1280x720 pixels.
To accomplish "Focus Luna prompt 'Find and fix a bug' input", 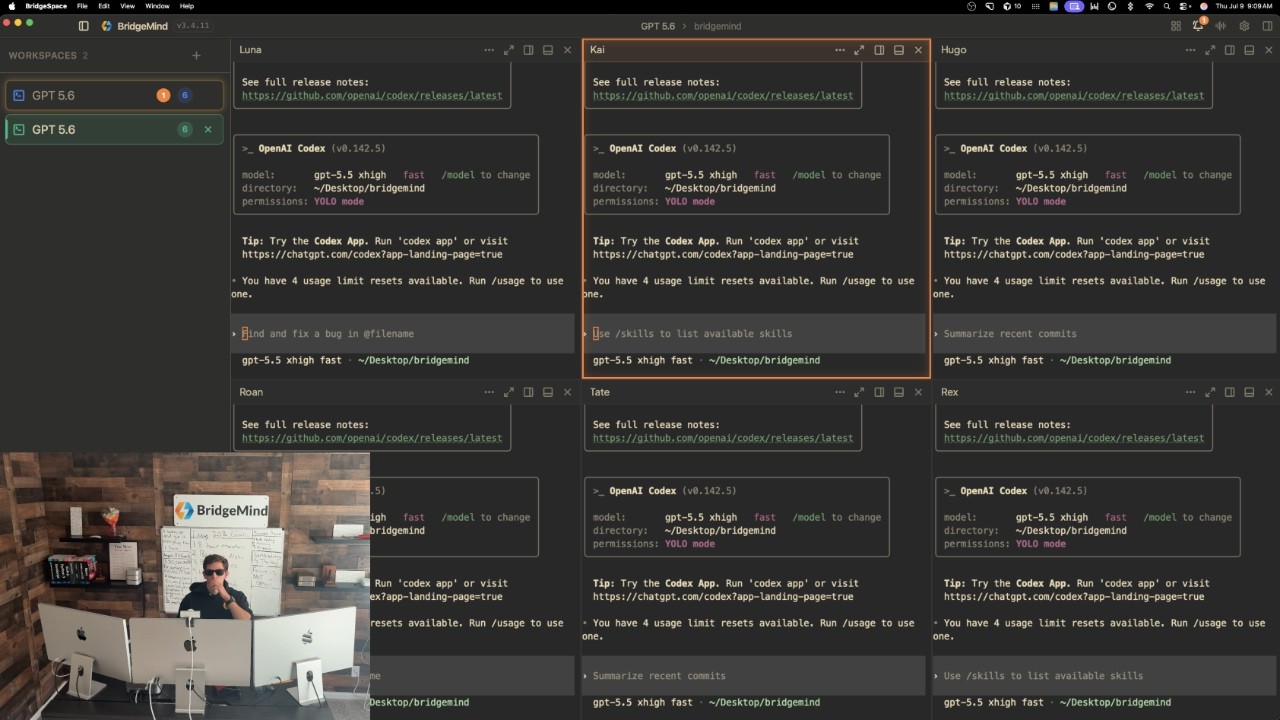I will tap(403, 334).
